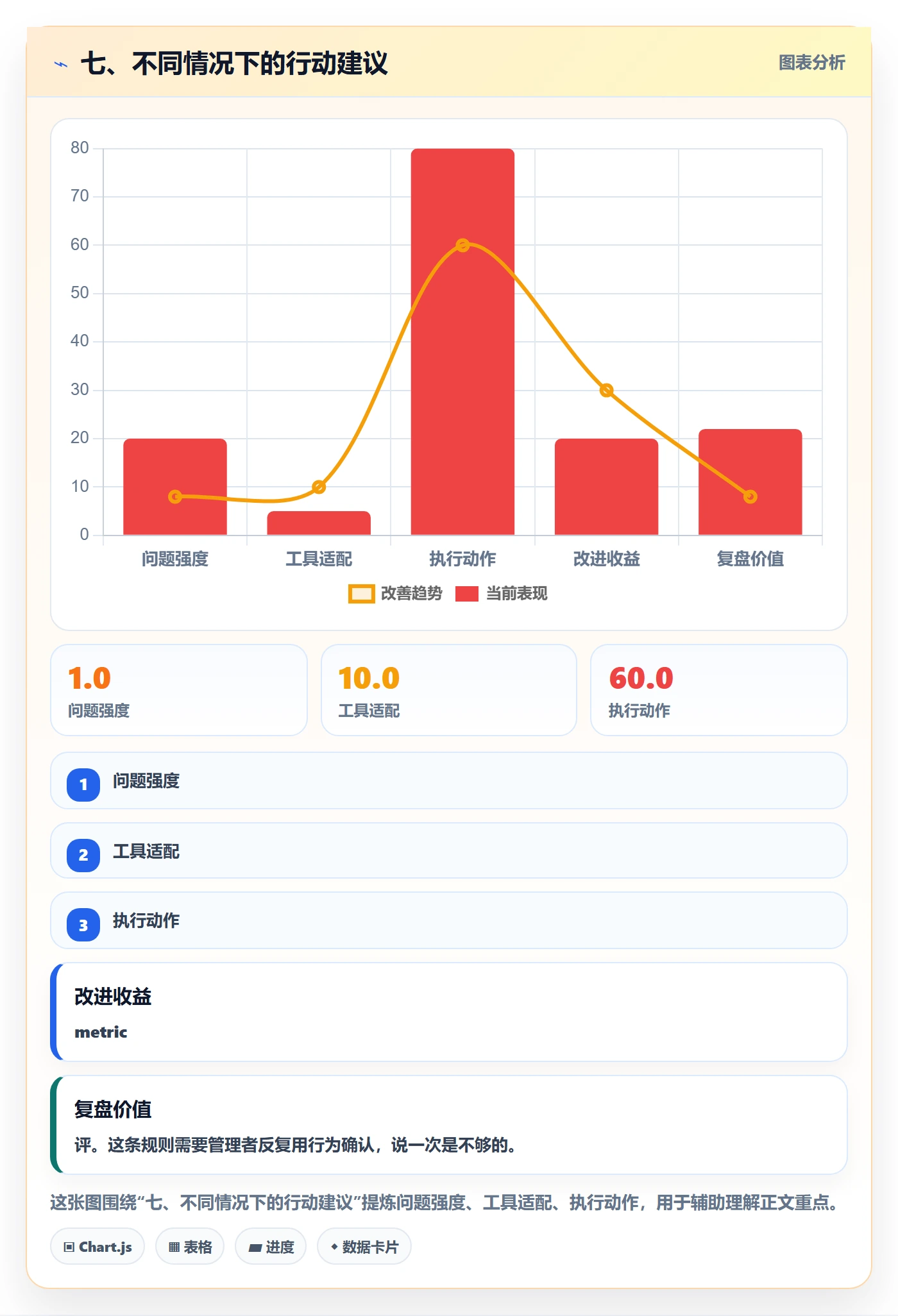
Task: Click the 七、不同情况下的行动建议 heading
Action: point(234,63)
